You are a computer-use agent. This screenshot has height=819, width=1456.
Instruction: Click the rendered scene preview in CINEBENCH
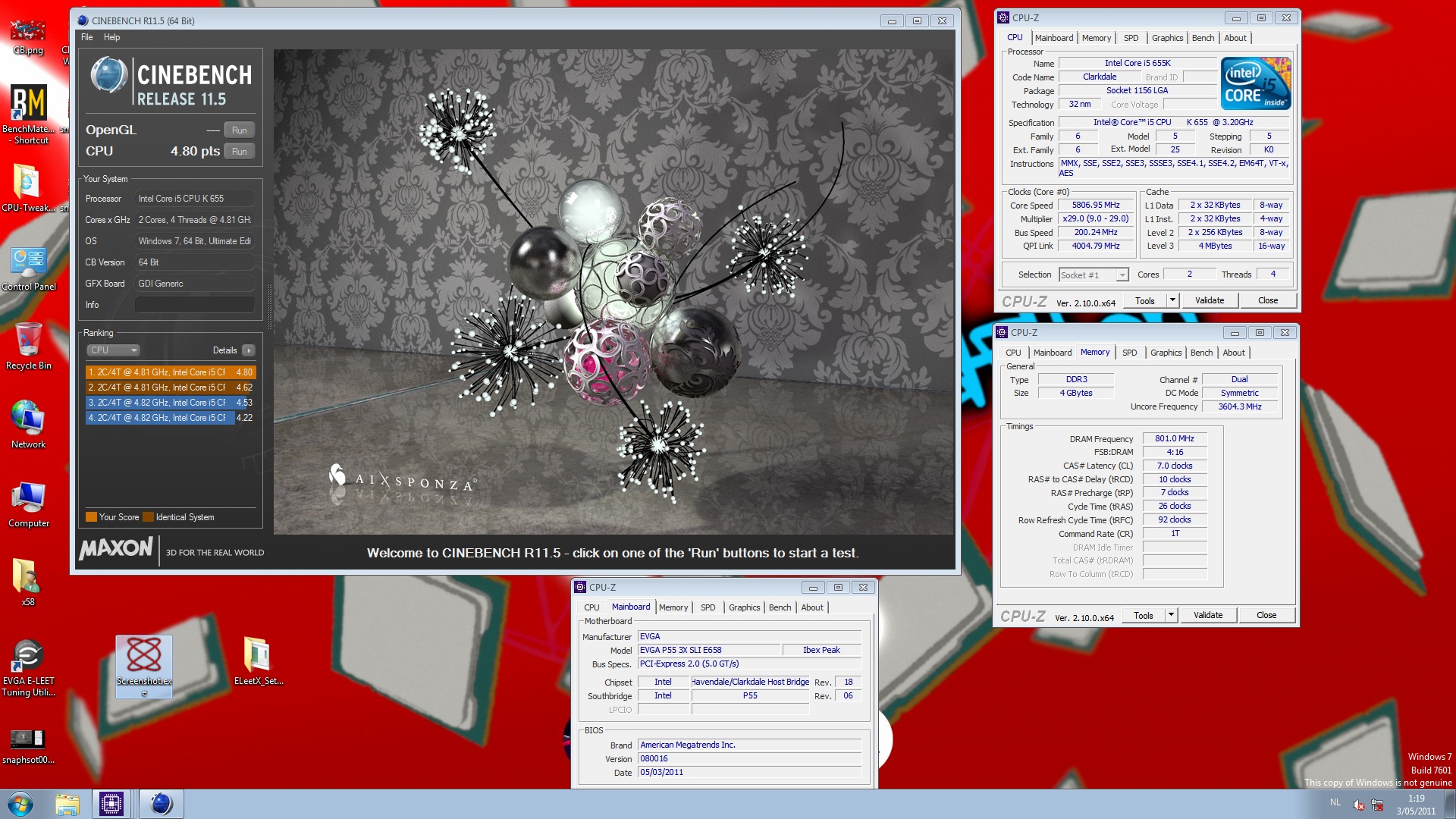(x=613, y=292)
